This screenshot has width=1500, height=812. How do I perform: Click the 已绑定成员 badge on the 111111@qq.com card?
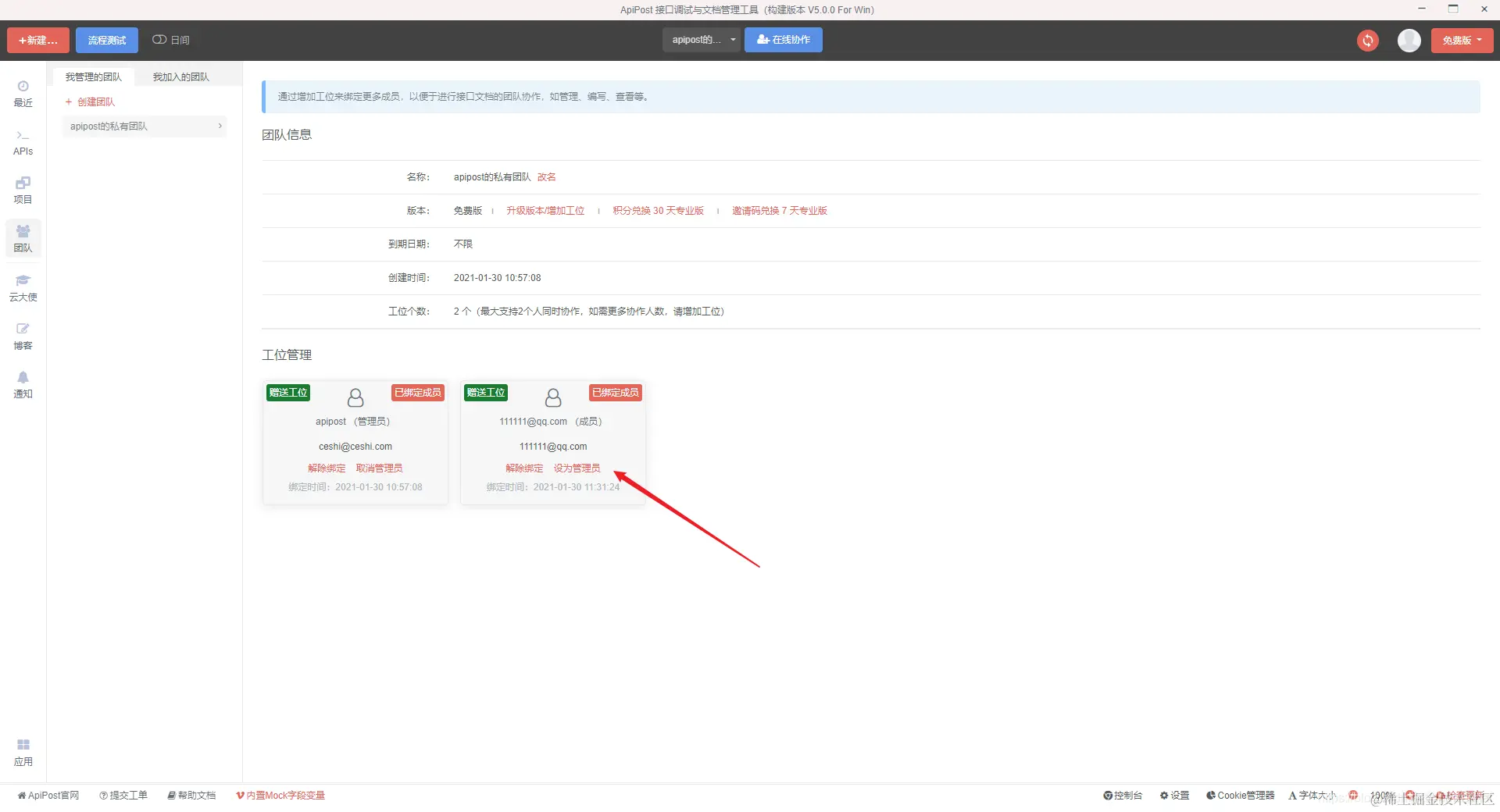tap(616, 393)
